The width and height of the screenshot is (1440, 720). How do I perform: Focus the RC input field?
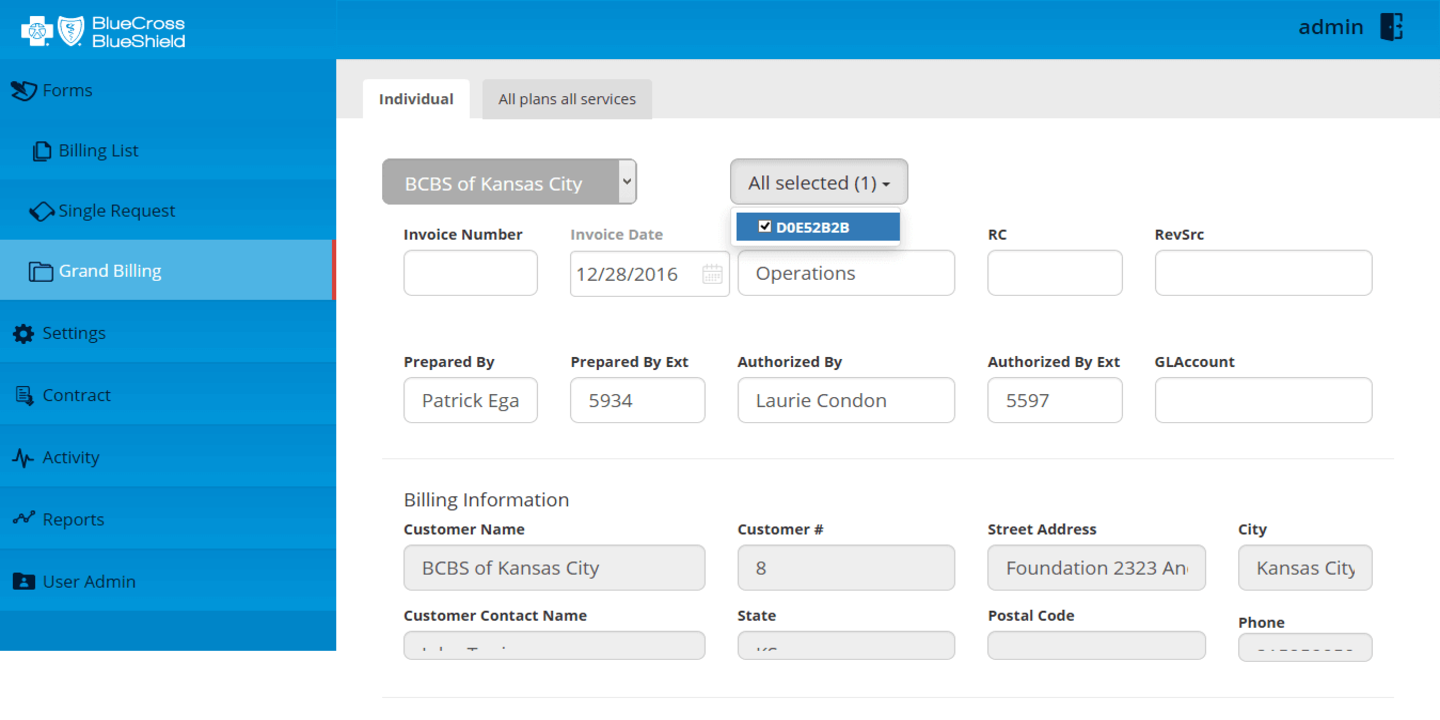point(1055,273)
